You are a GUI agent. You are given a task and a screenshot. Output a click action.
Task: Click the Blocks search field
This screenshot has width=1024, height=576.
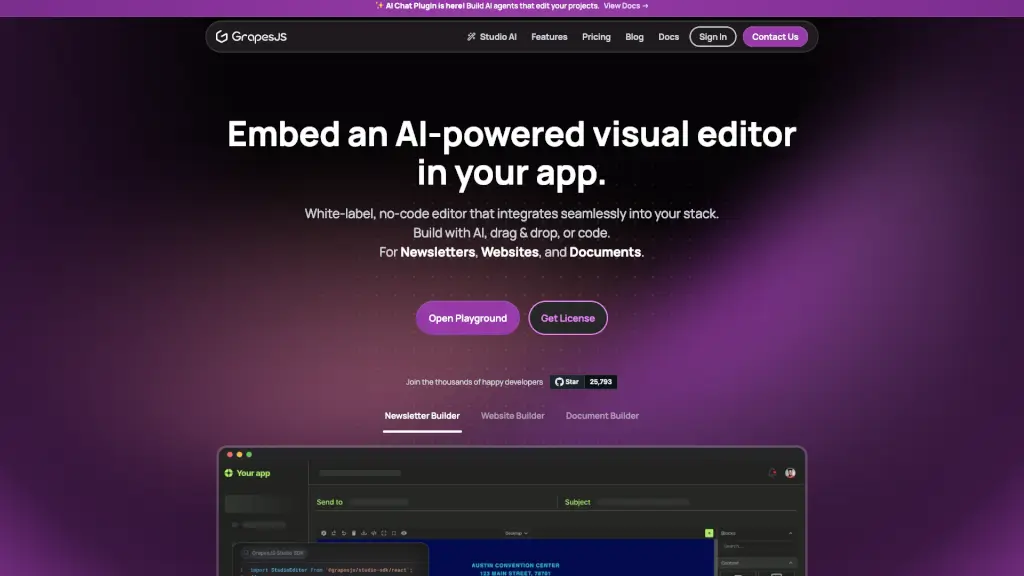click(756, 546)
